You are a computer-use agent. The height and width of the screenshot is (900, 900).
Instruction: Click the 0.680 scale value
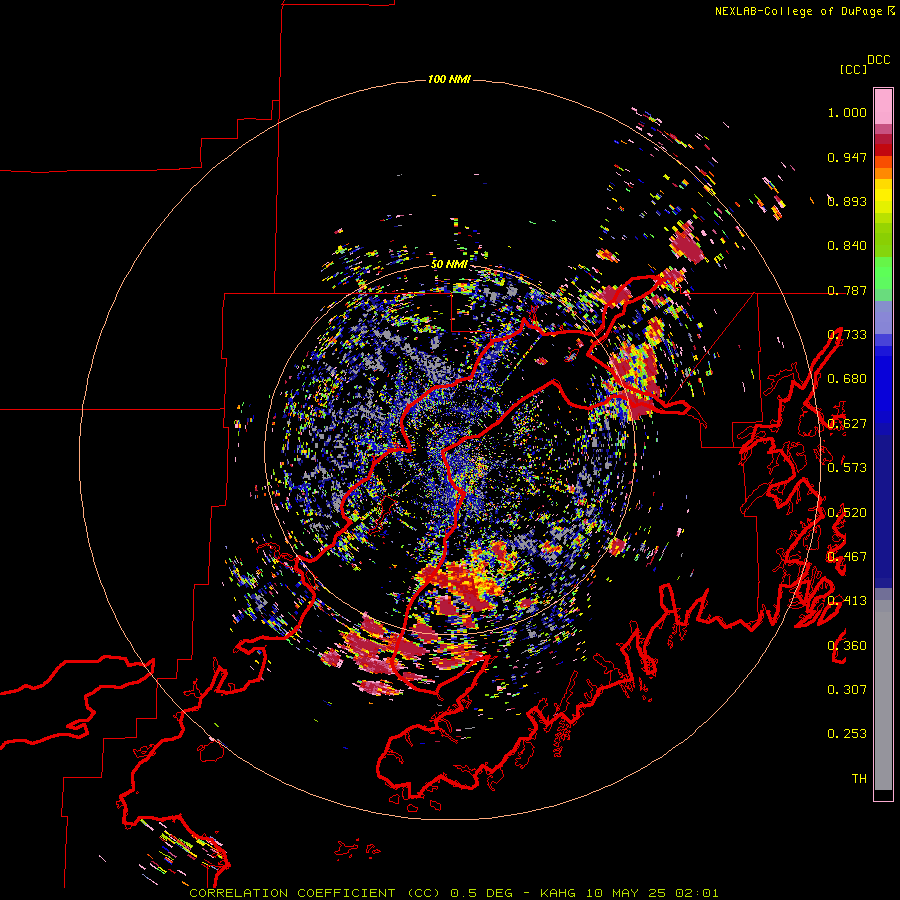tap(847, 379)
